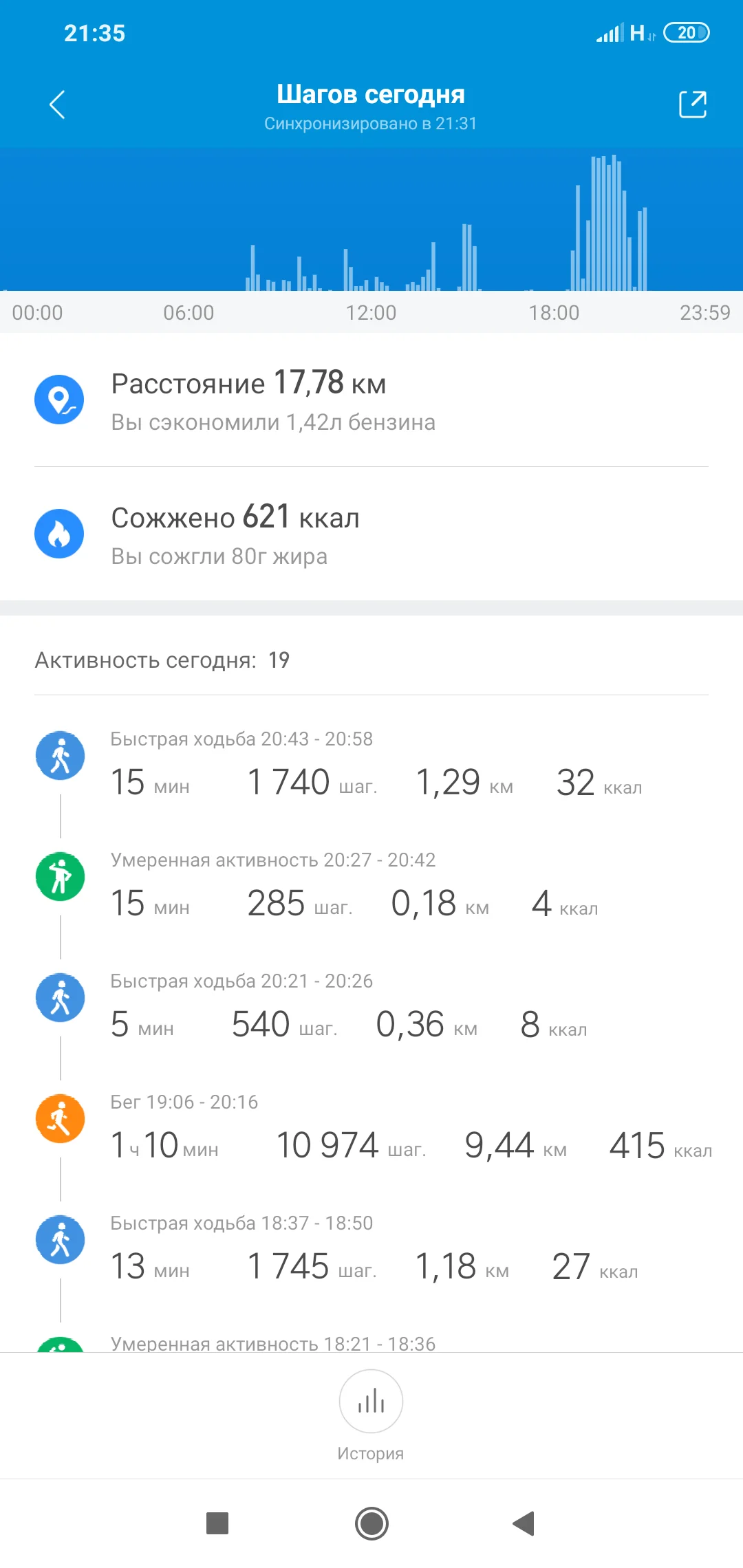
Task: Tap green moderate activity icon 20:27 - 20:42
Action: click(61, 876)
